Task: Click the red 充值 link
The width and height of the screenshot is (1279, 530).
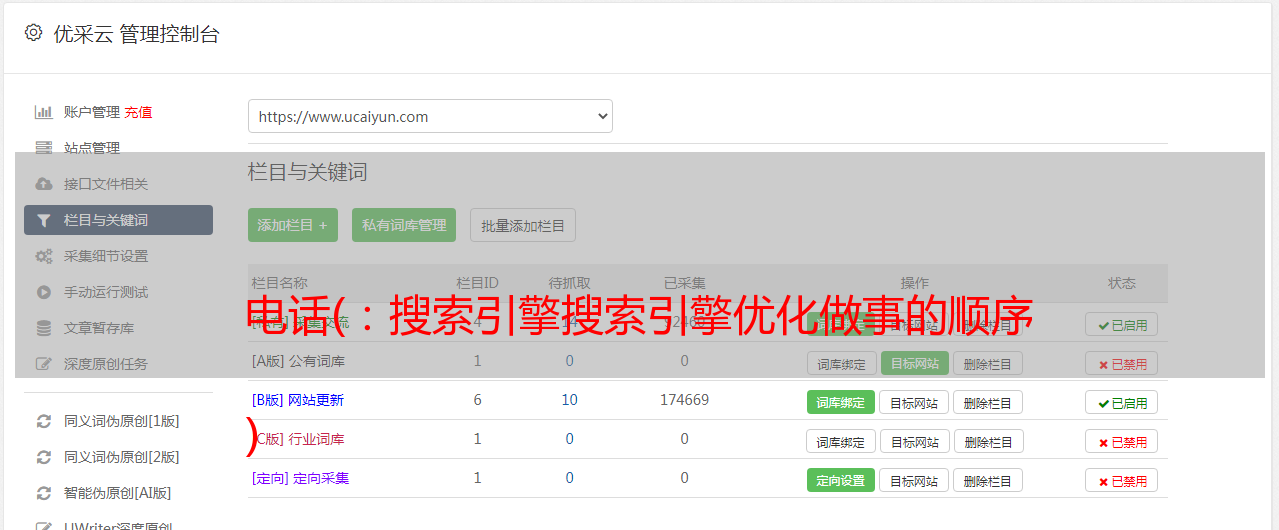Action: [x=138, y=112]
